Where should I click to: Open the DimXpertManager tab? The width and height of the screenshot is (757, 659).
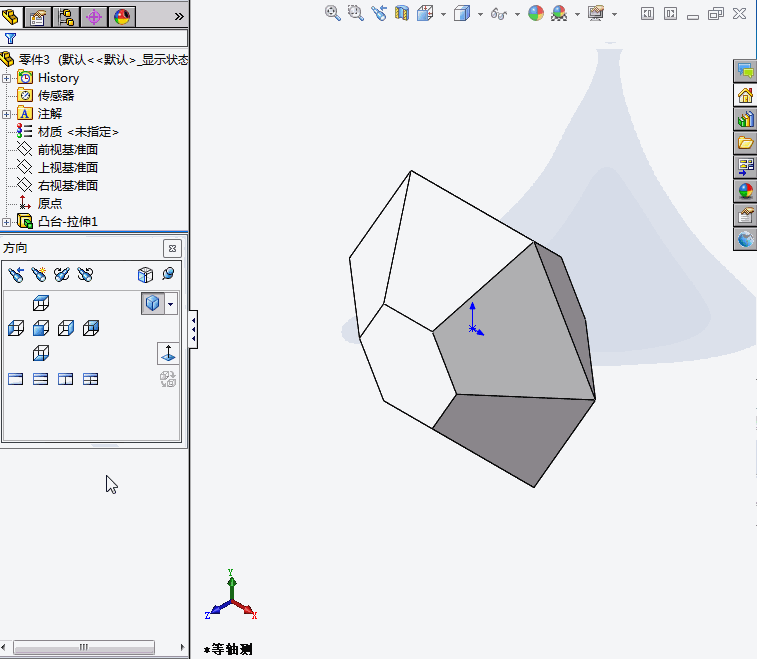coord(94,17)
